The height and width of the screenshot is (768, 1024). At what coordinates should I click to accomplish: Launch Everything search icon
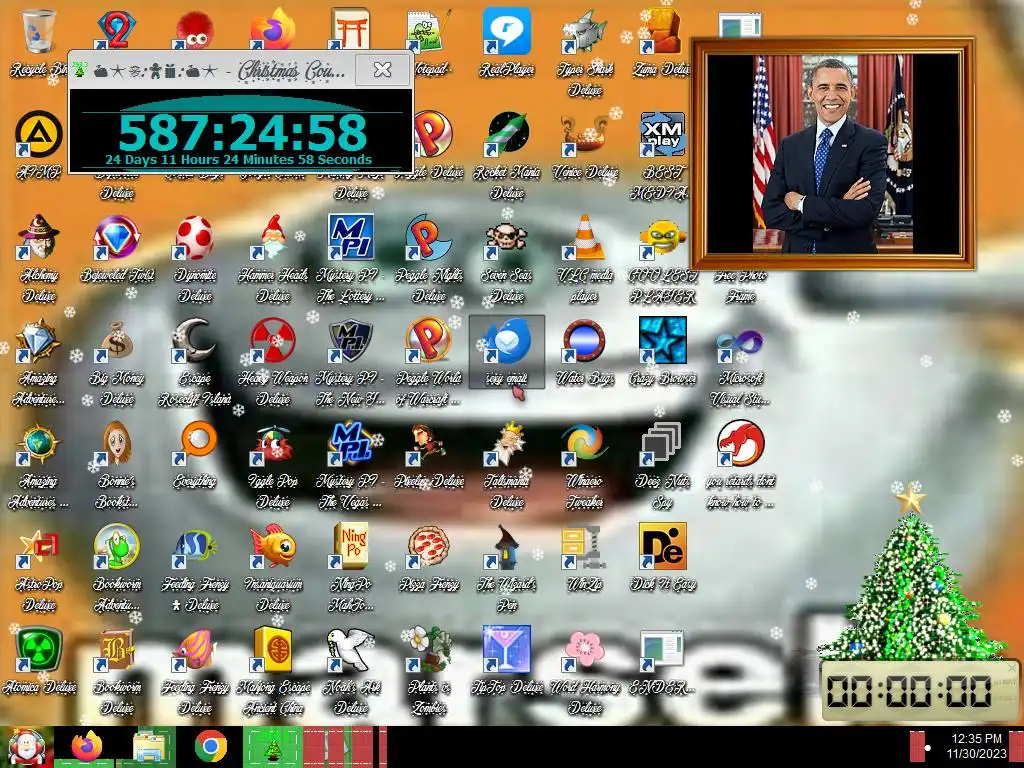(x=195, y=443)
